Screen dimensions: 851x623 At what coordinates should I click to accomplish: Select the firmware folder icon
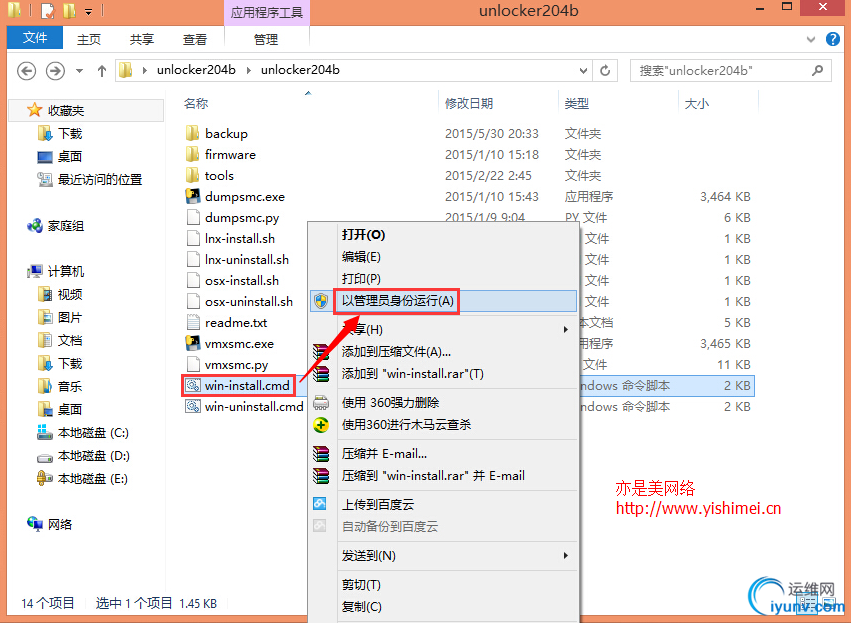[x=193, y=154]
